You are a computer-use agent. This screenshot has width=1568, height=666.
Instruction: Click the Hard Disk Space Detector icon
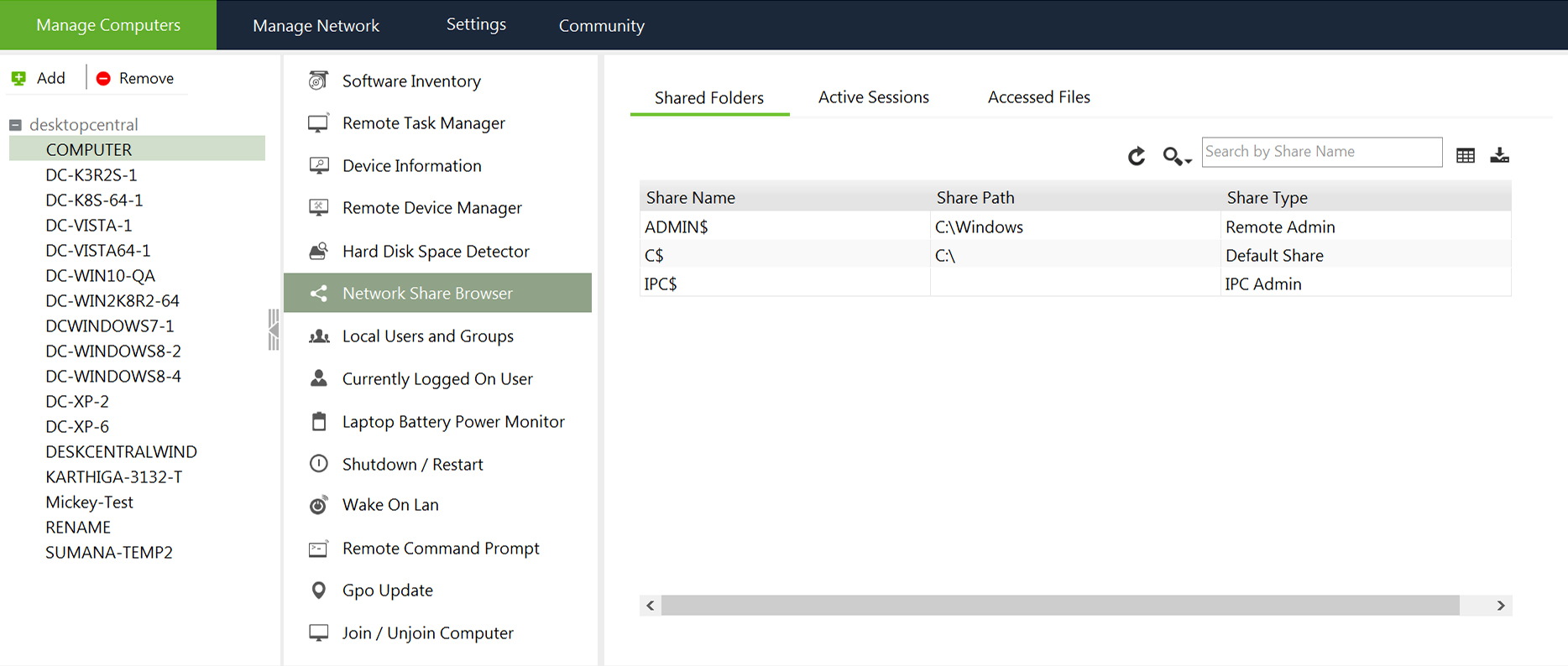point(318,251)
